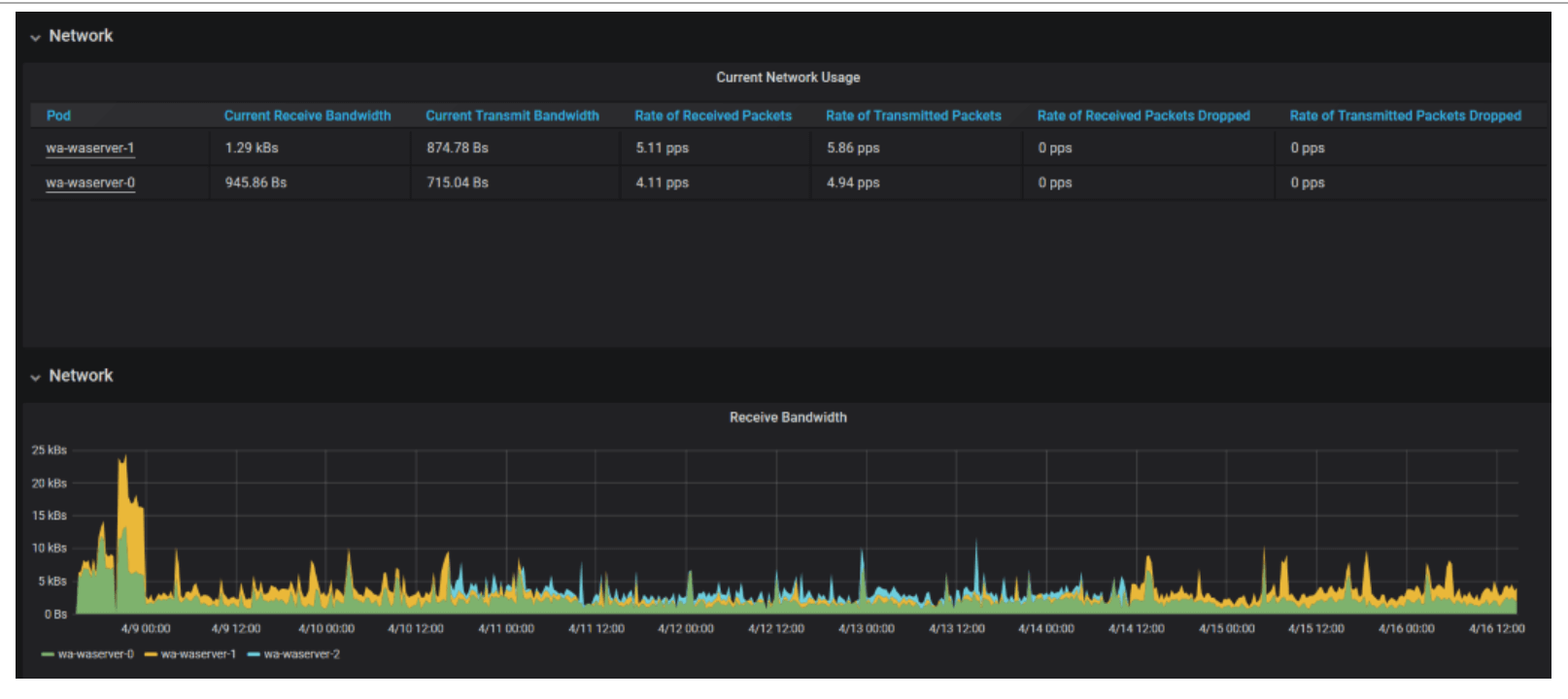Sort by Rate of Transmitted Packets Dropped

coord(1405,116)
